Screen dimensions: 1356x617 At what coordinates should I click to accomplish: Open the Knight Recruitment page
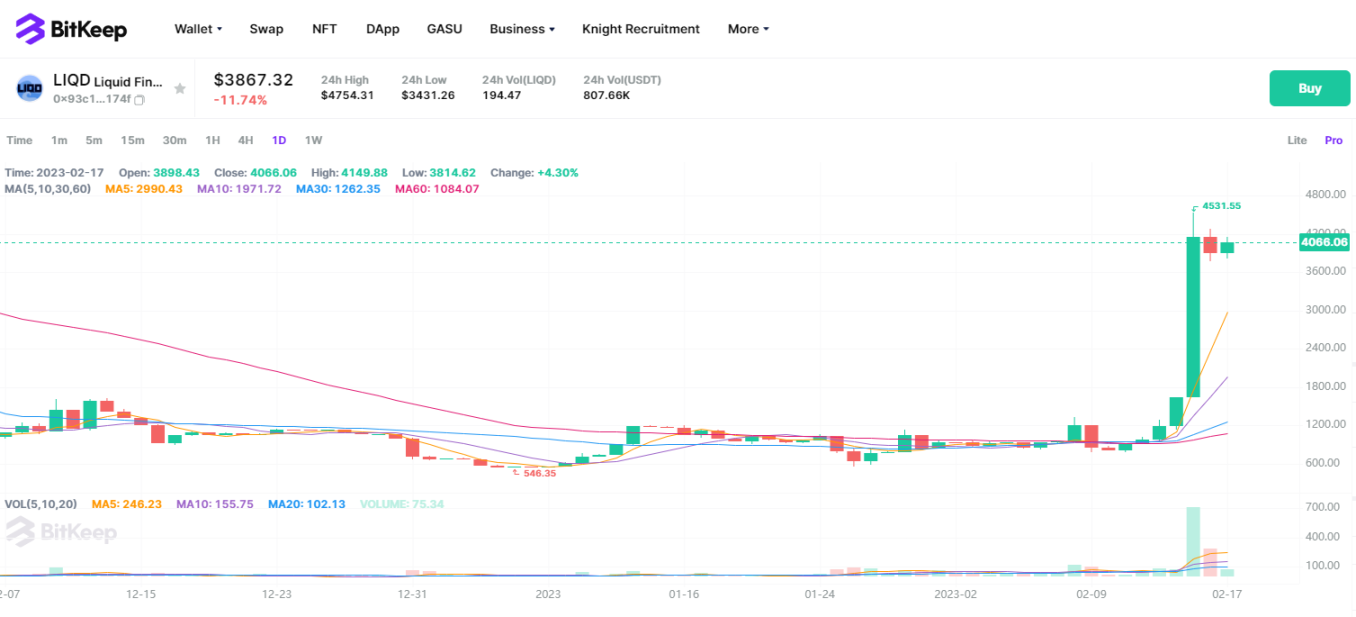[x=640, y=29]
